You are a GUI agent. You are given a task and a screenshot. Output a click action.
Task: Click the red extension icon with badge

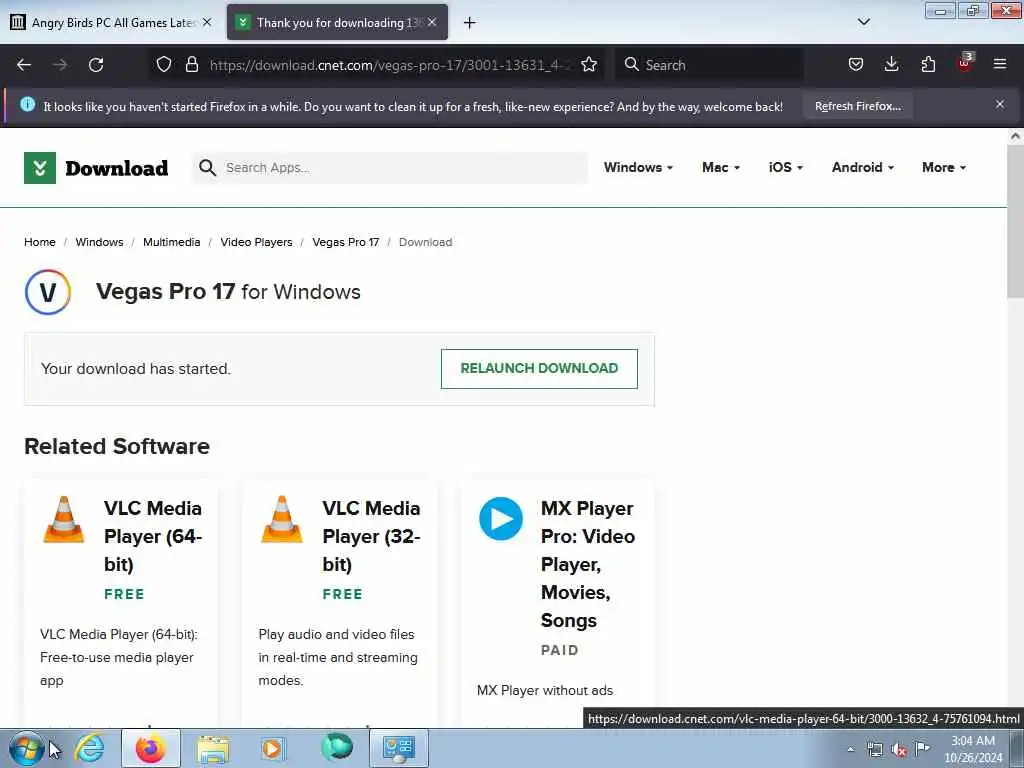coord(965,63)
